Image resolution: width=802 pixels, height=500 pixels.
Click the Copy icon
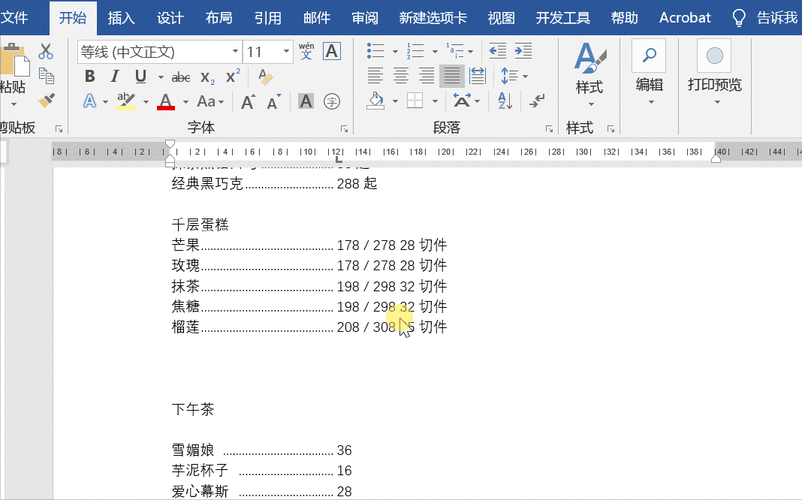[x=46, y=76]
